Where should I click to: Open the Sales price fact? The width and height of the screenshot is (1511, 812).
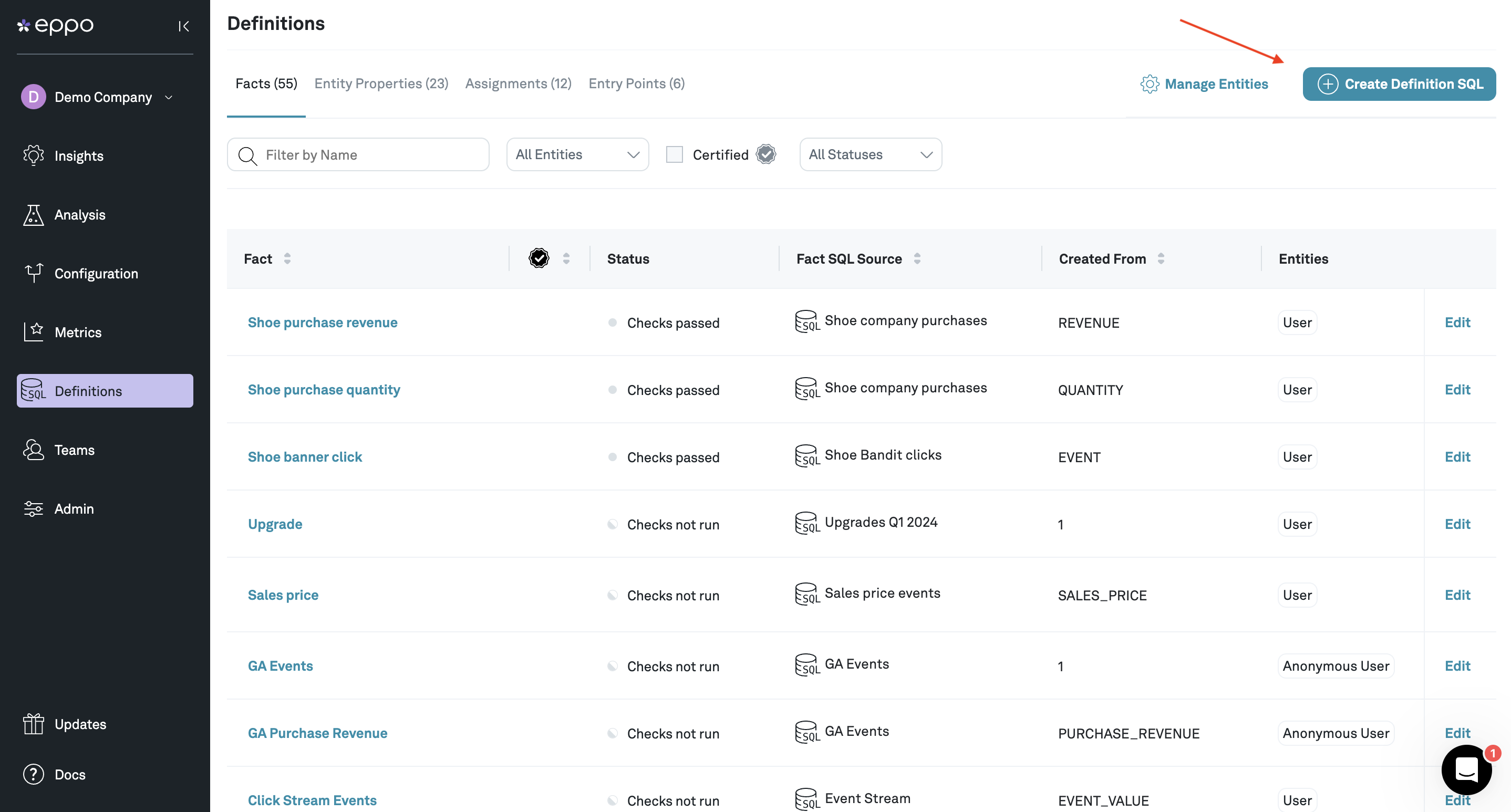(283, 595)
